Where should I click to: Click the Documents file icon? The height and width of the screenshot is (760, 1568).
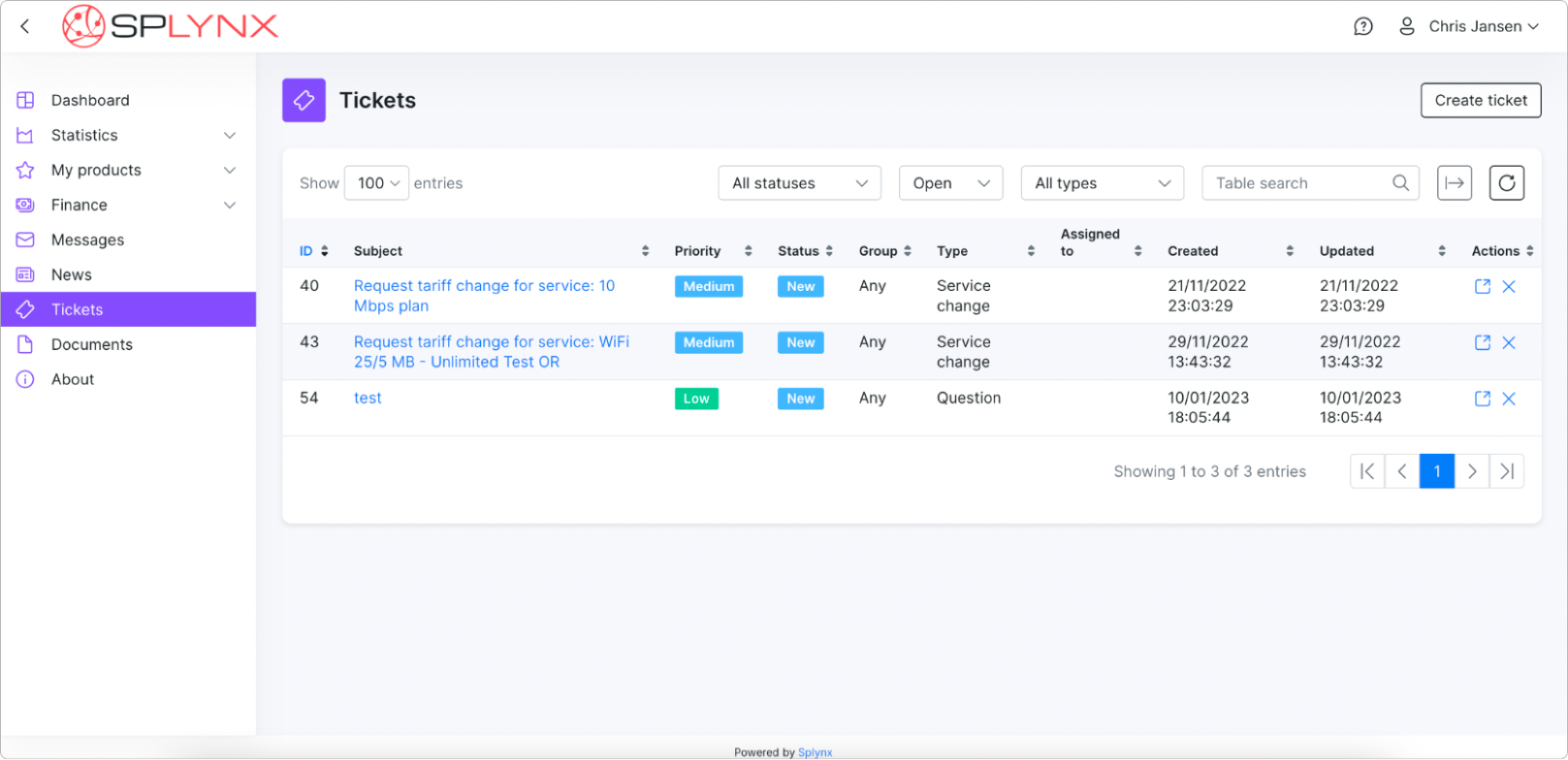(x=25, y=344)
